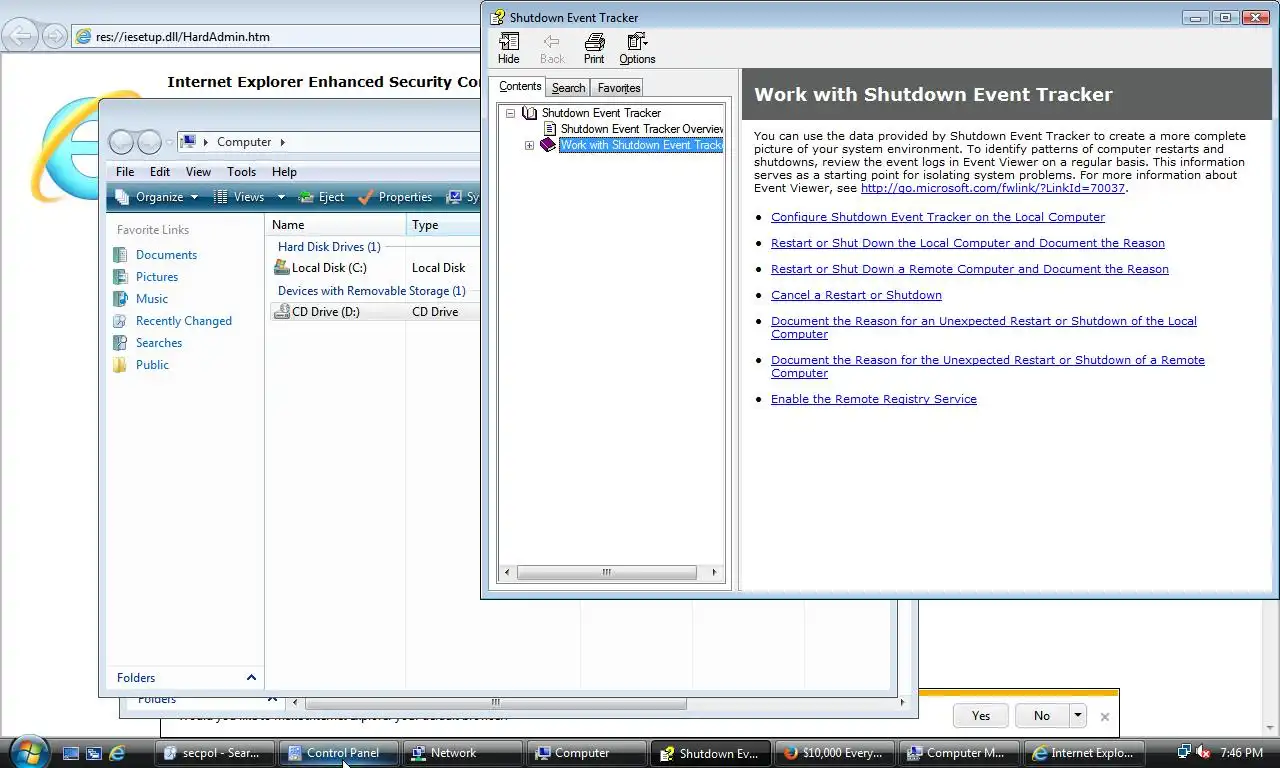
Task: Open Tools menu in Computer window
Action: 241,172
